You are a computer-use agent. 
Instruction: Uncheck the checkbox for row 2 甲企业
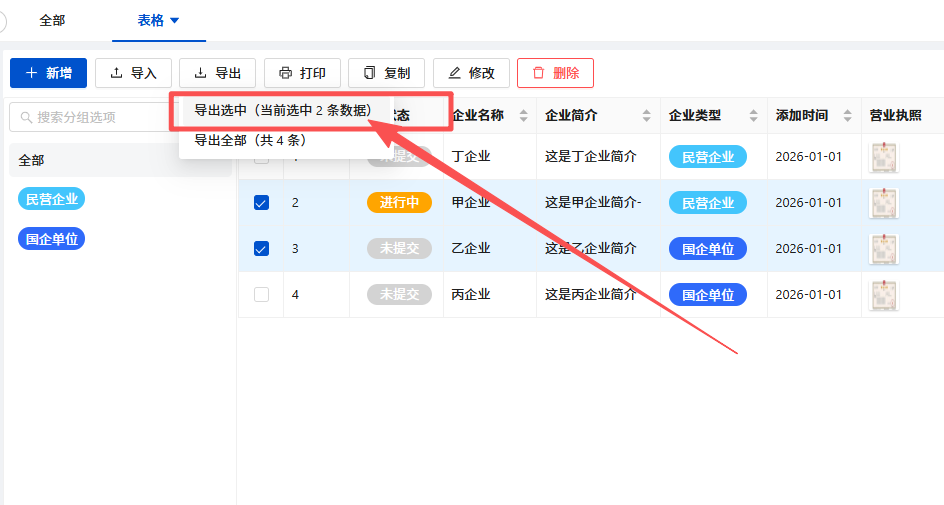(261, 203)
